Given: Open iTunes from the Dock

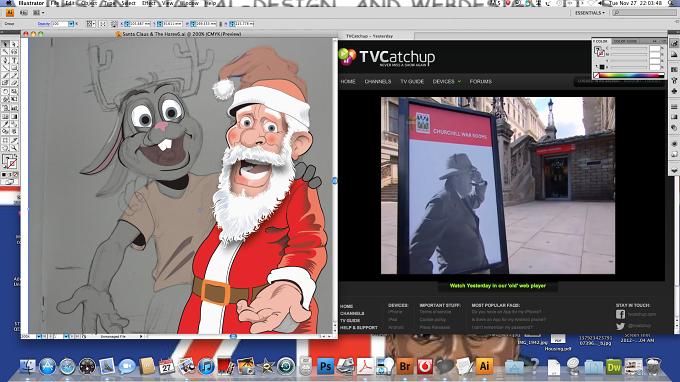Looking at the screenshot, I should tap(206, 367).
